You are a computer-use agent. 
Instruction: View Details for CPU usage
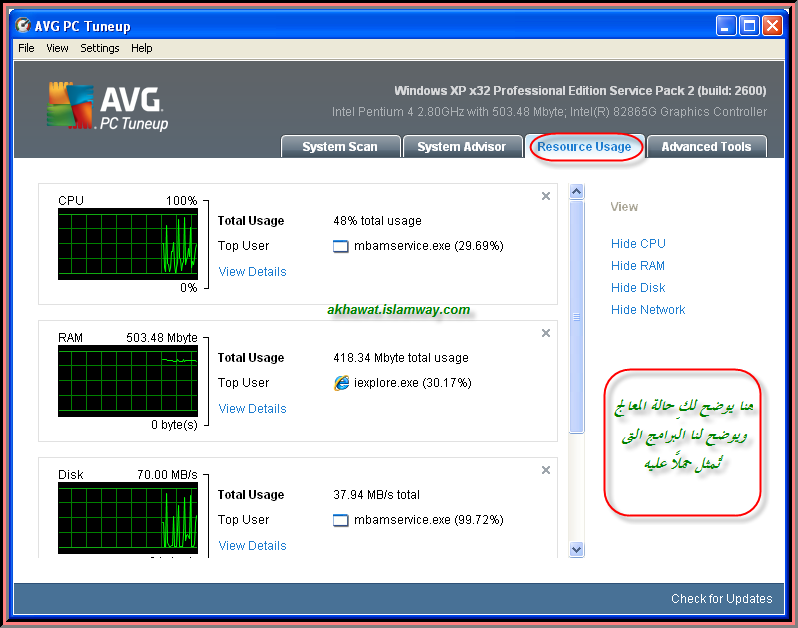click(x=252, y=272)
